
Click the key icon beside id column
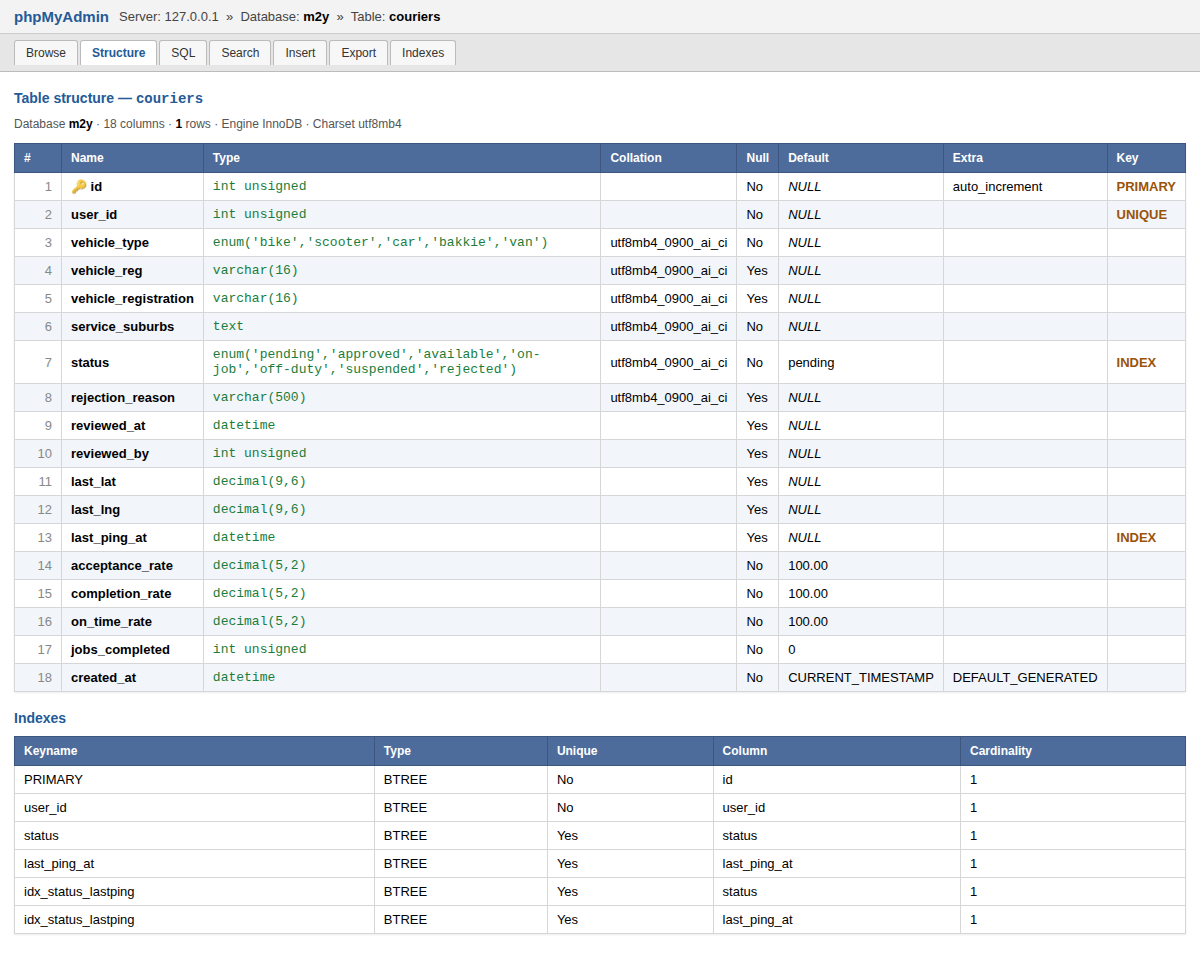point(79,187)
